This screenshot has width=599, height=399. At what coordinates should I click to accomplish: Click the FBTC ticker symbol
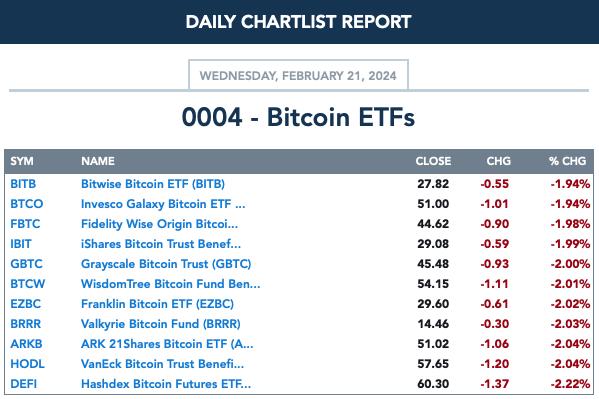pos(25,224)
